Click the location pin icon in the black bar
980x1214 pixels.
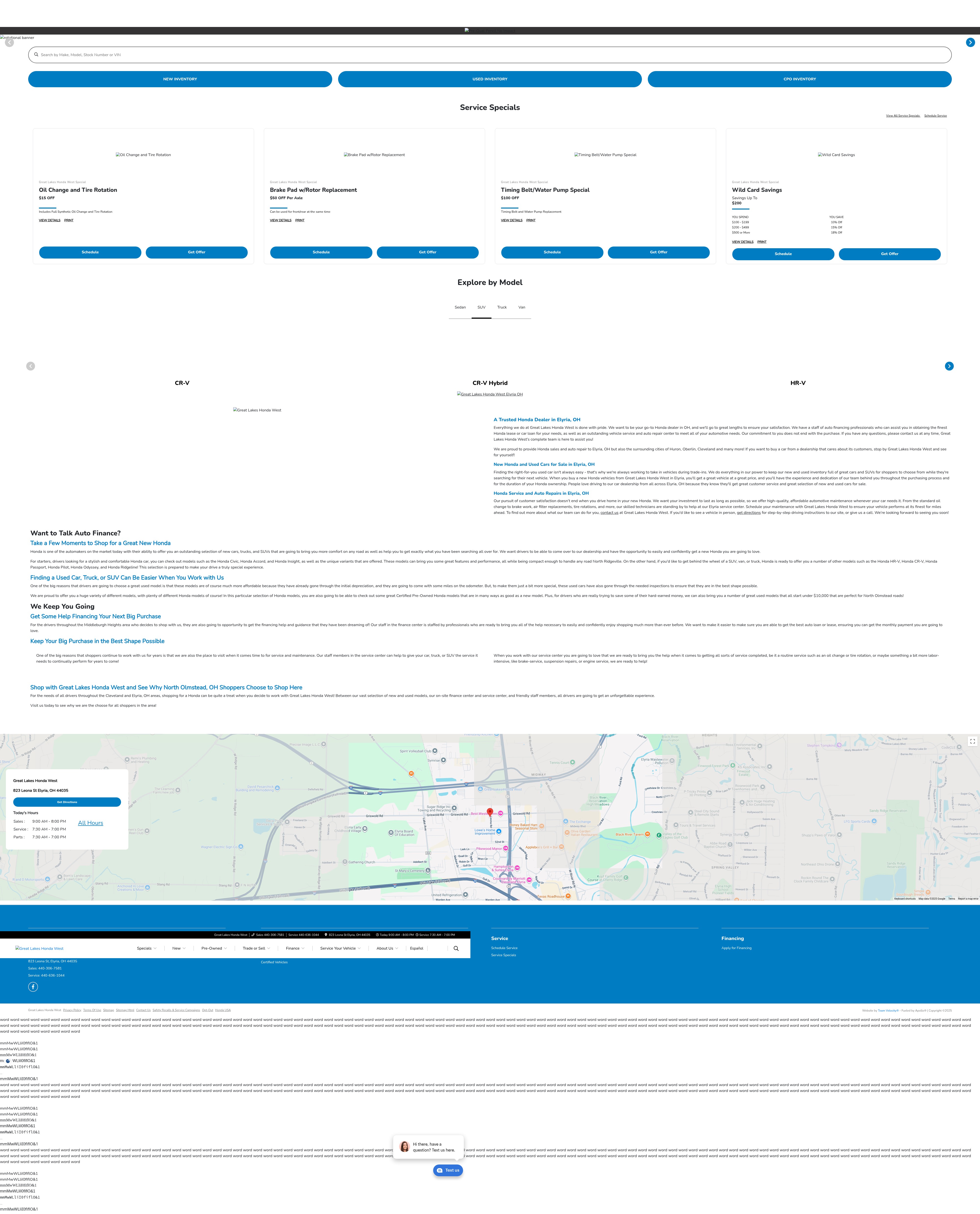click(x=326, y=934)
